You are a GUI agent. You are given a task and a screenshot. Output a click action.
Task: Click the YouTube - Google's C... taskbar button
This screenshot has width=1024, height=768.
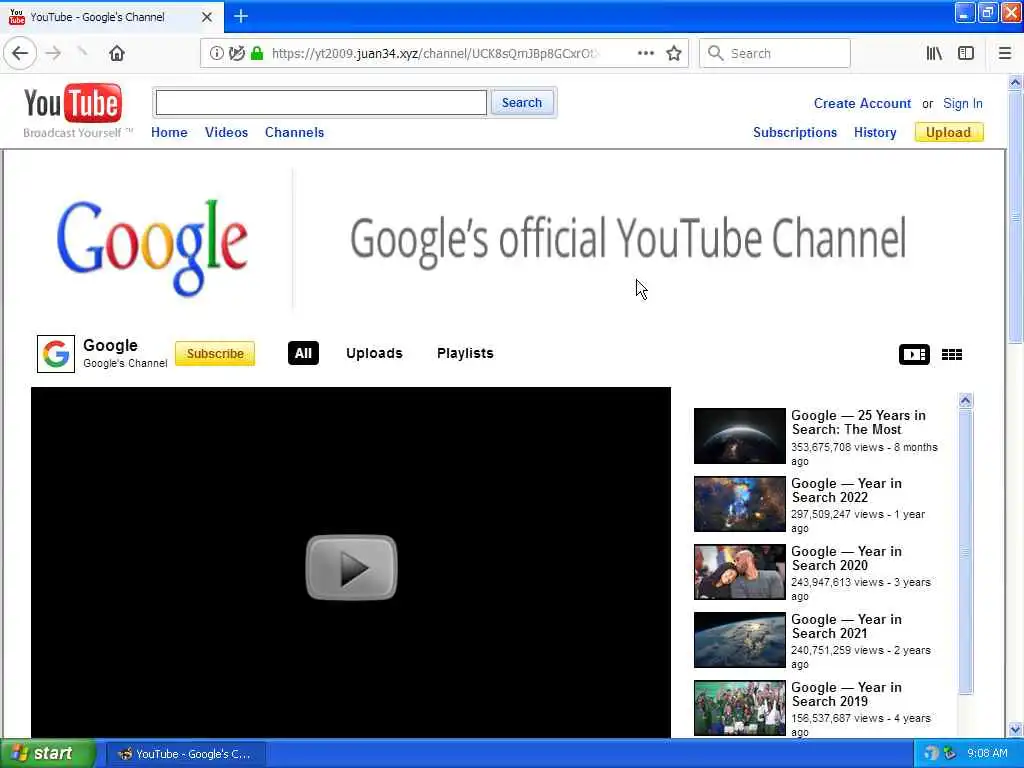click(185, 754)
